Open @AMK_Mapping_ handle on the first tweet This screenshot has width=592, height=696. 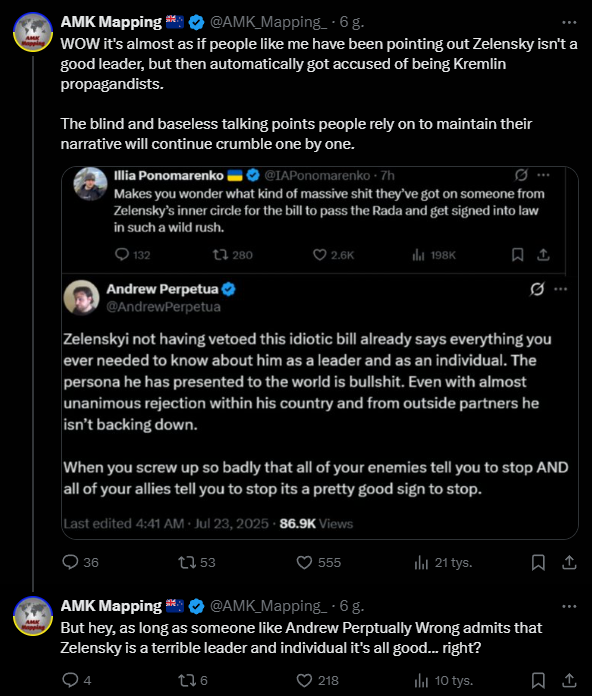(268, 22)
